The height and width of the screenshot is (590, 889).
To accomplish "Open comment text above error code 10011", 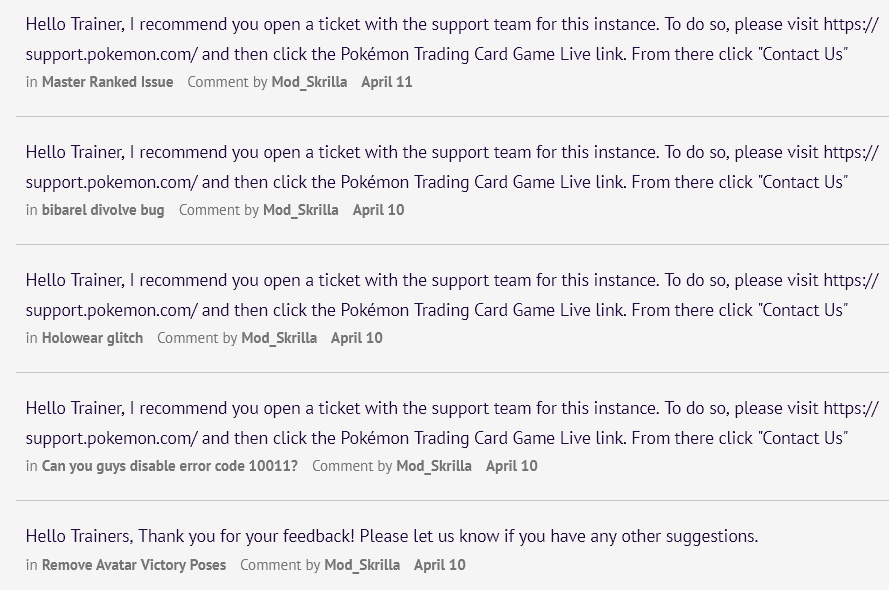I will coord(452,423).
